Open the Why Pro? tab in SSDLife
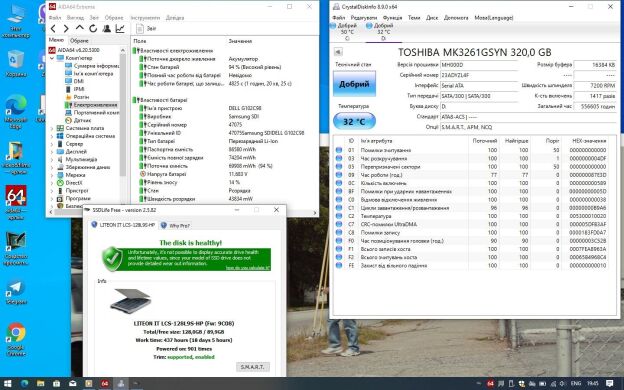This screenshot has height=390, width=624. (176, 225)
